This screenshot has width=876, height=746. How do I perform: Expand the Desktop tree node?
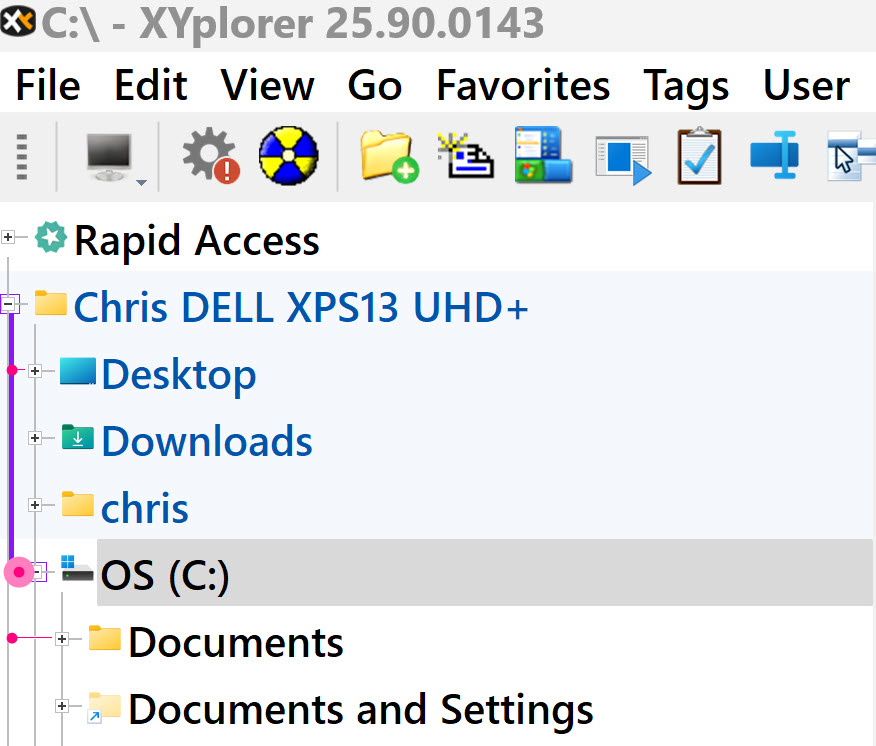point(35,370)
